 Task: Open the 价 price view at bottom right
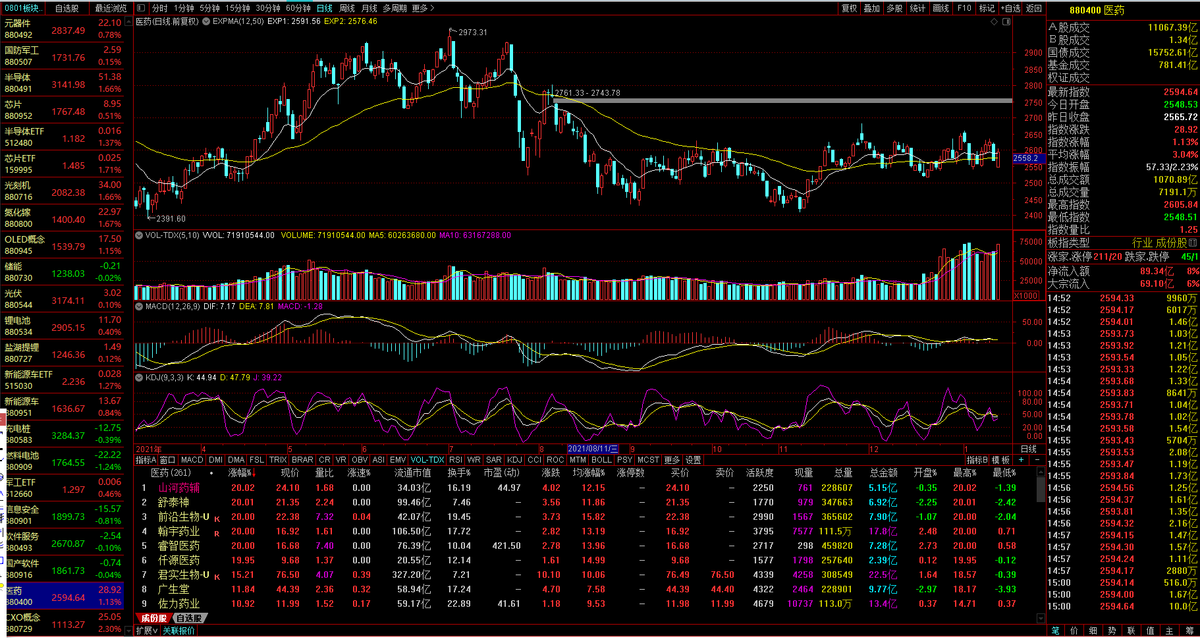[1076, 631]
